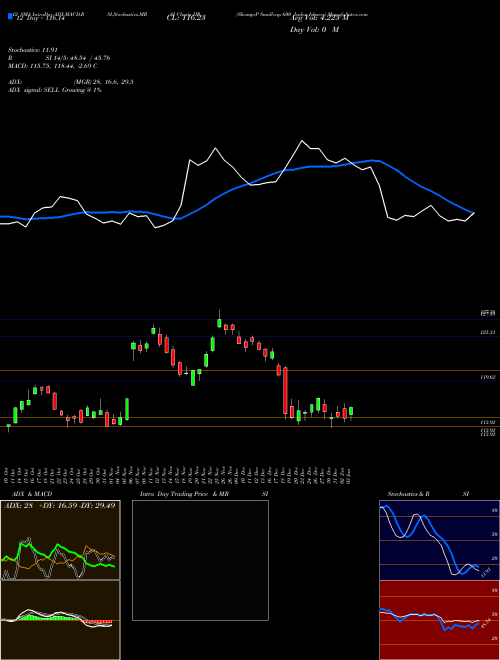Click the tall red candlestick in the price chart
This screenshot has width=500, height=660.
[x=285, y=391]
